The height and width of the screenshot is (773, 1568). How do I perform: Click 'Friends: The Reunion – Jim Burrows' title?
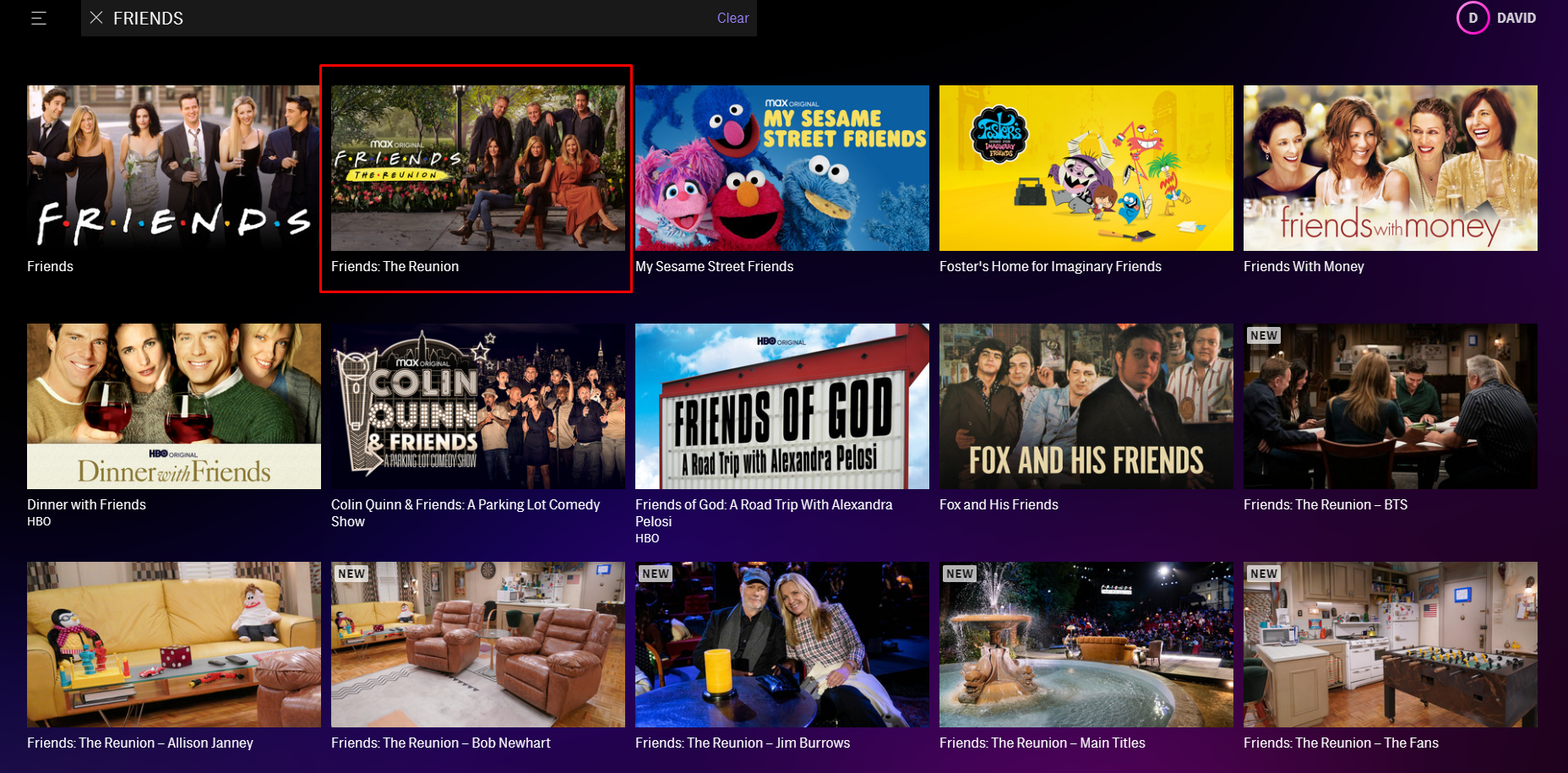[743, 743]
